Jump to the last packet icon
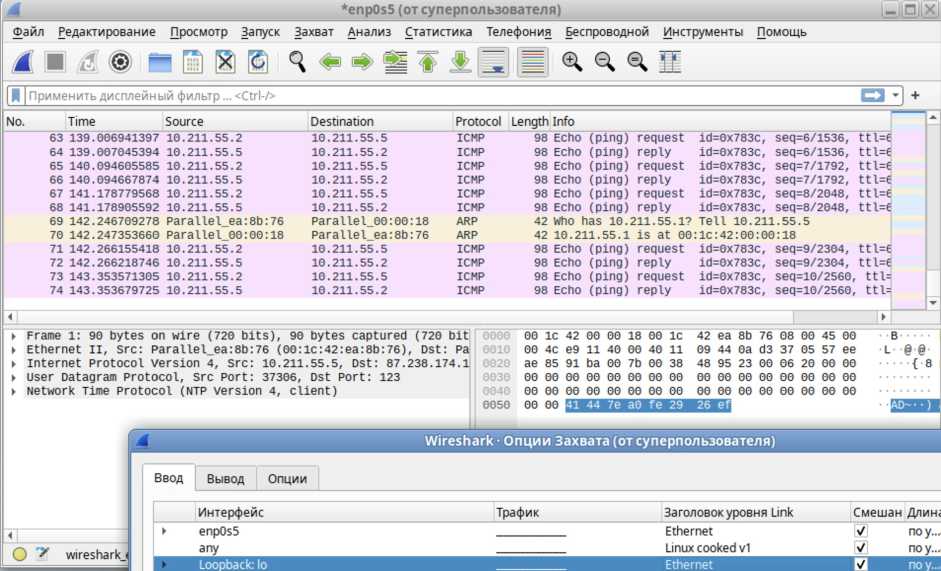The width and height of the screenshot is (941, 571). click(x=460, y=62)
